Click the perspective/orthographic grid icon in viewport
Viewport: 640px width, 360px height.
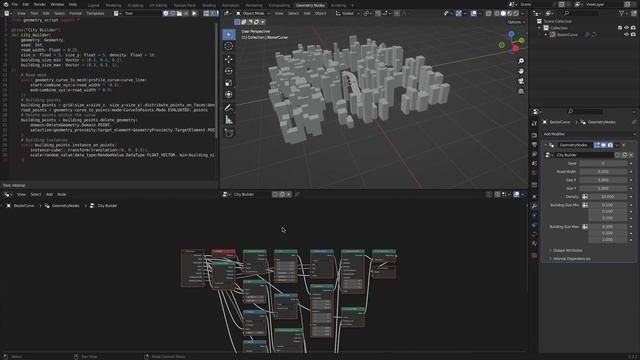(x=521, y=91)
